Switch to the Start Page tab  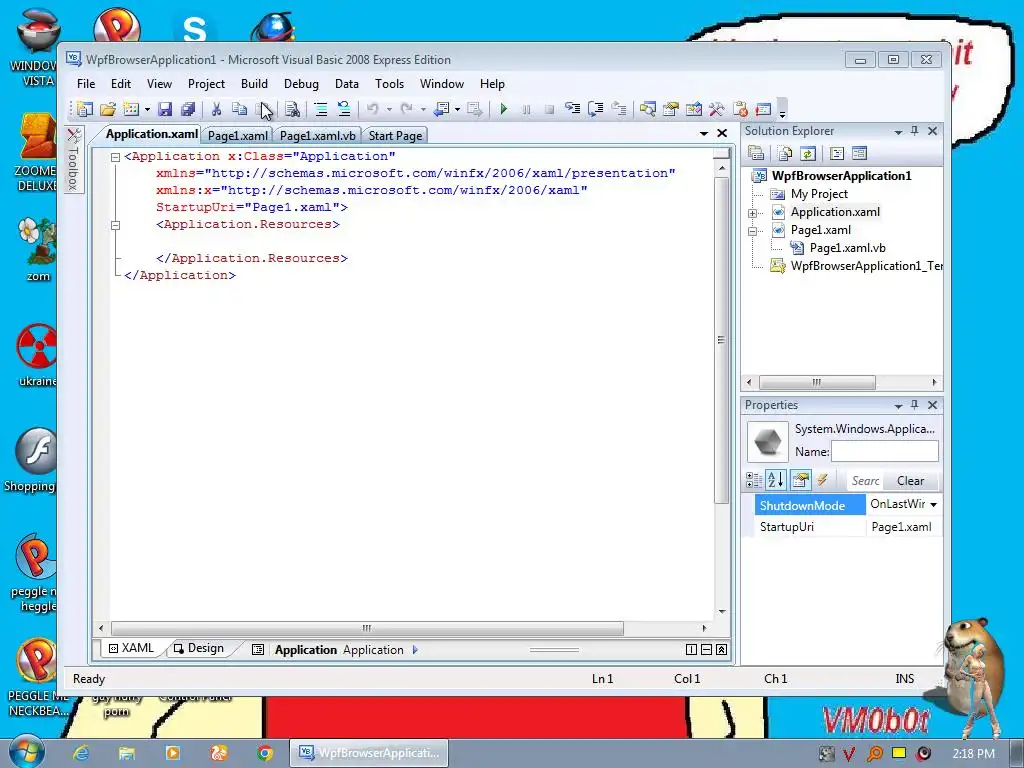(395, 136)
